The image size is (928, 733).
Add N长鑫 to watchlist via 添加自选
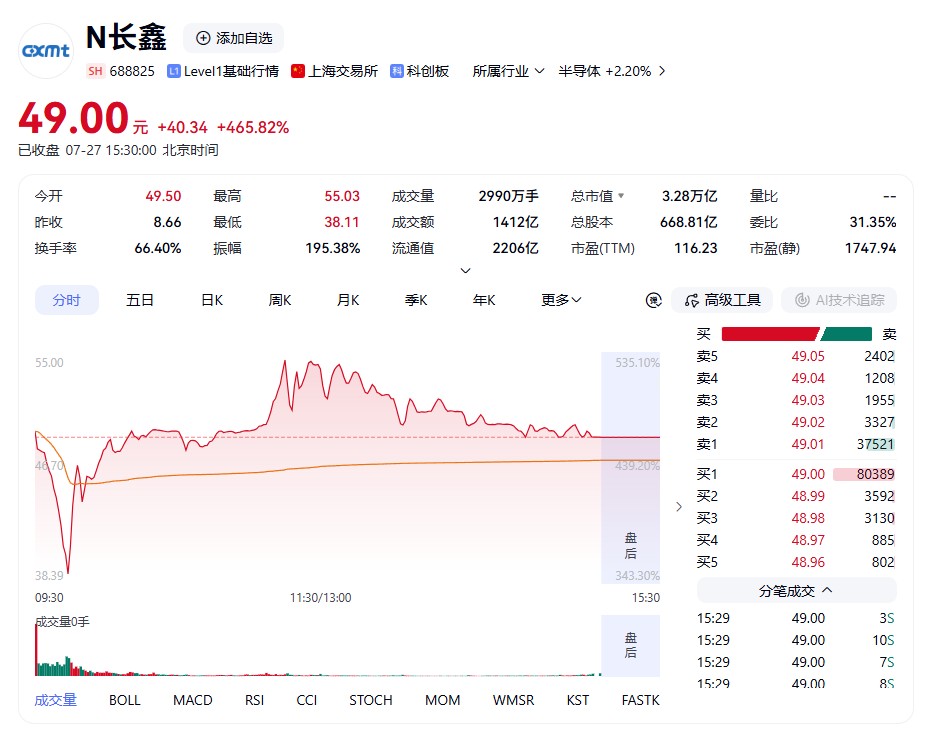pos(234,38)
